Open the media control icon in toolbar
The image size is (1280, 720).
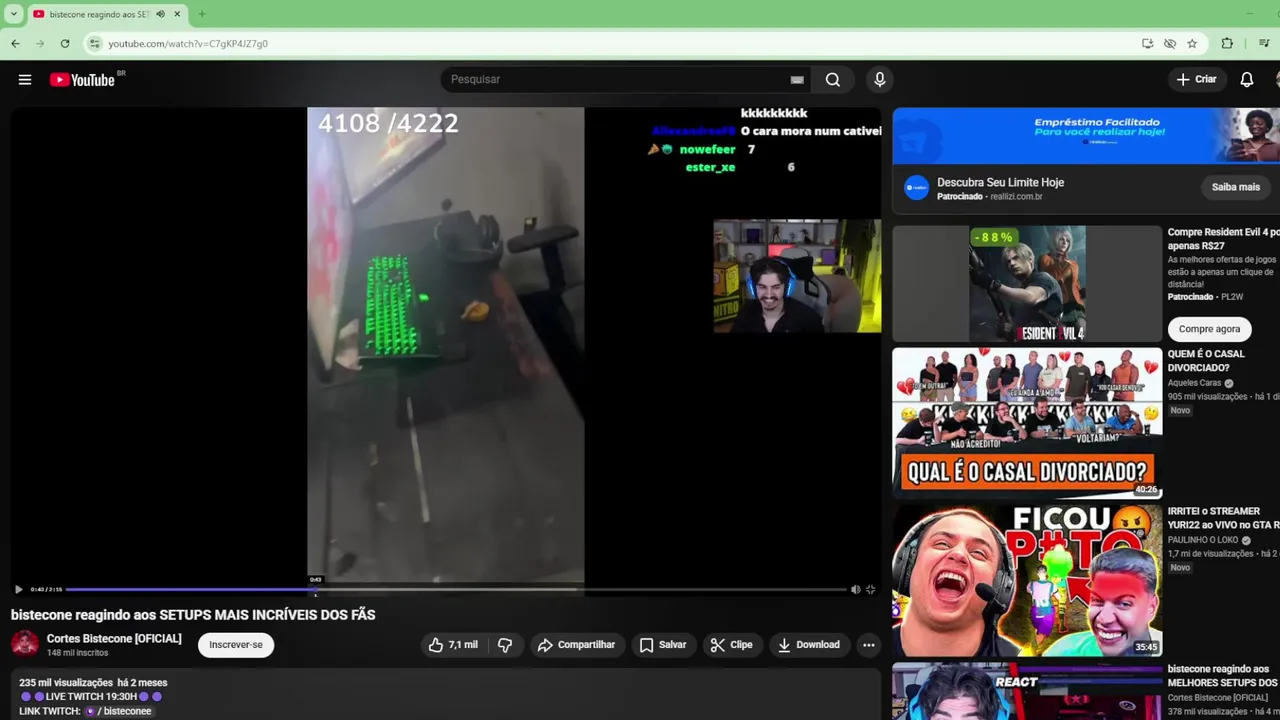click(1264, 43)
